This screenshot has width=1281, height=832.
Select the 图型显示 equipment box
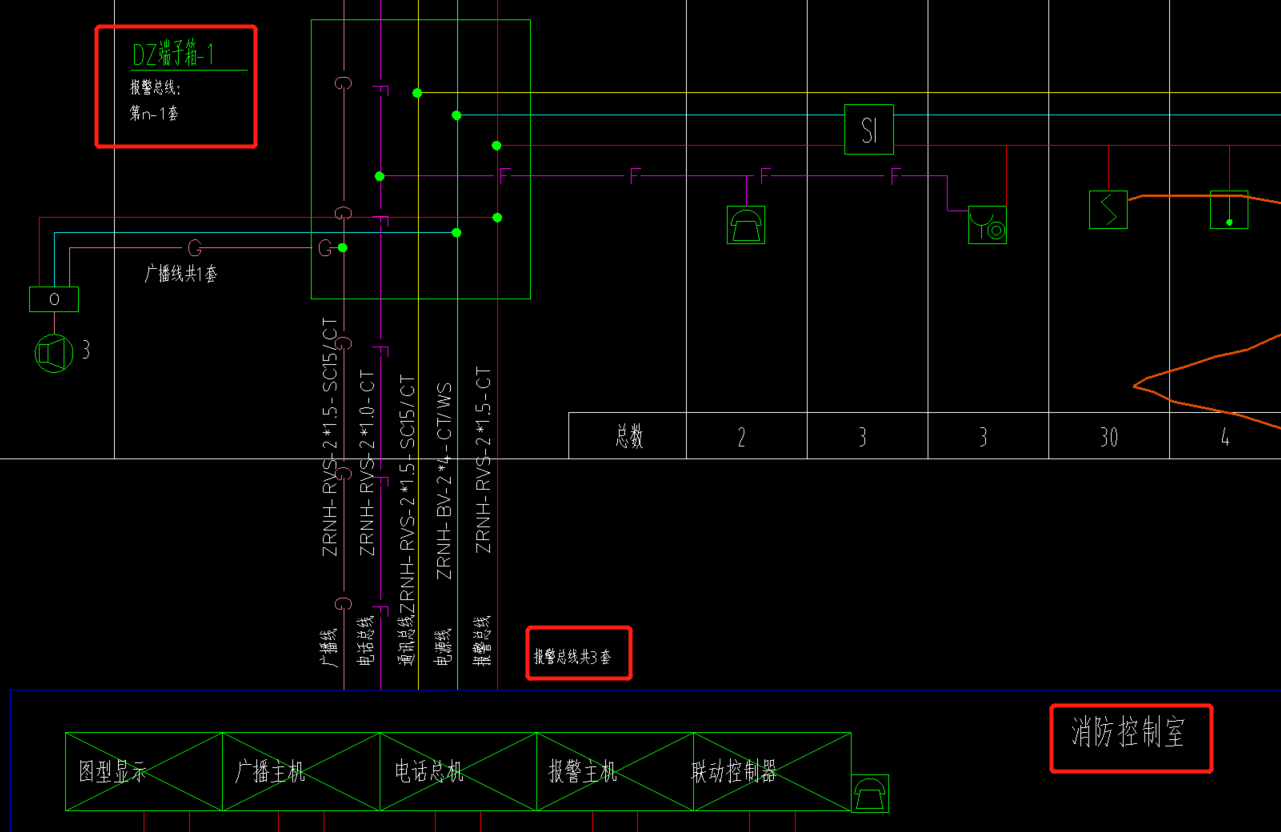point(144,772)
